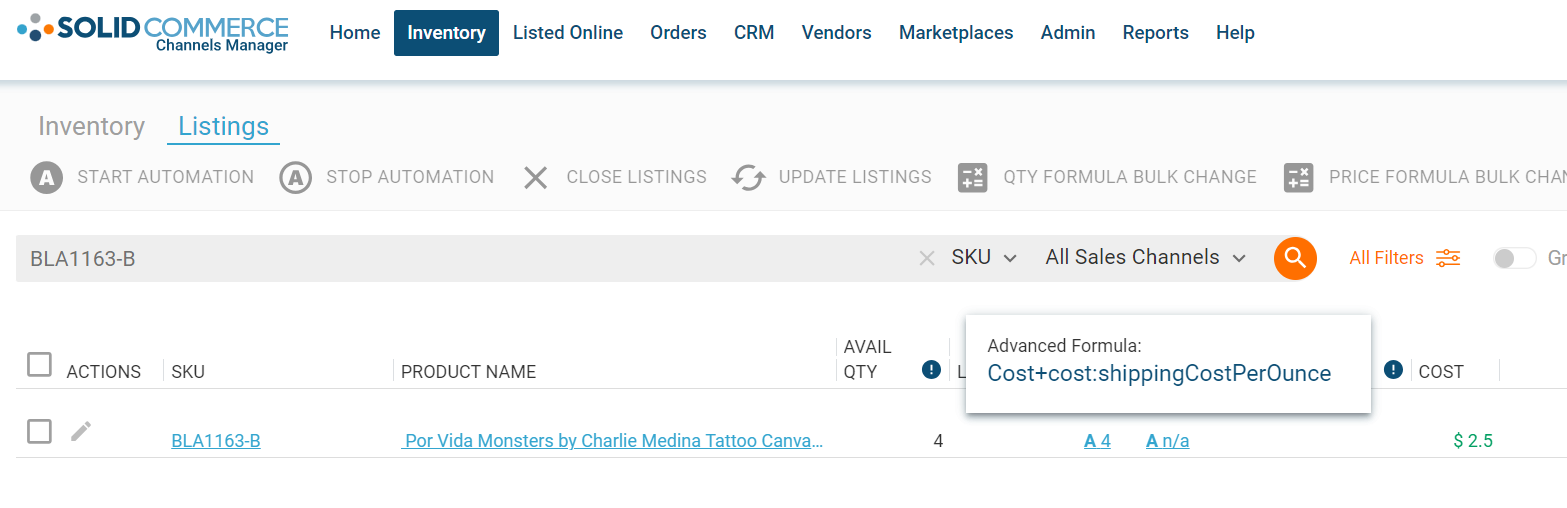
Task: Click the avail qty value 4
Action: tap(938, 441)
